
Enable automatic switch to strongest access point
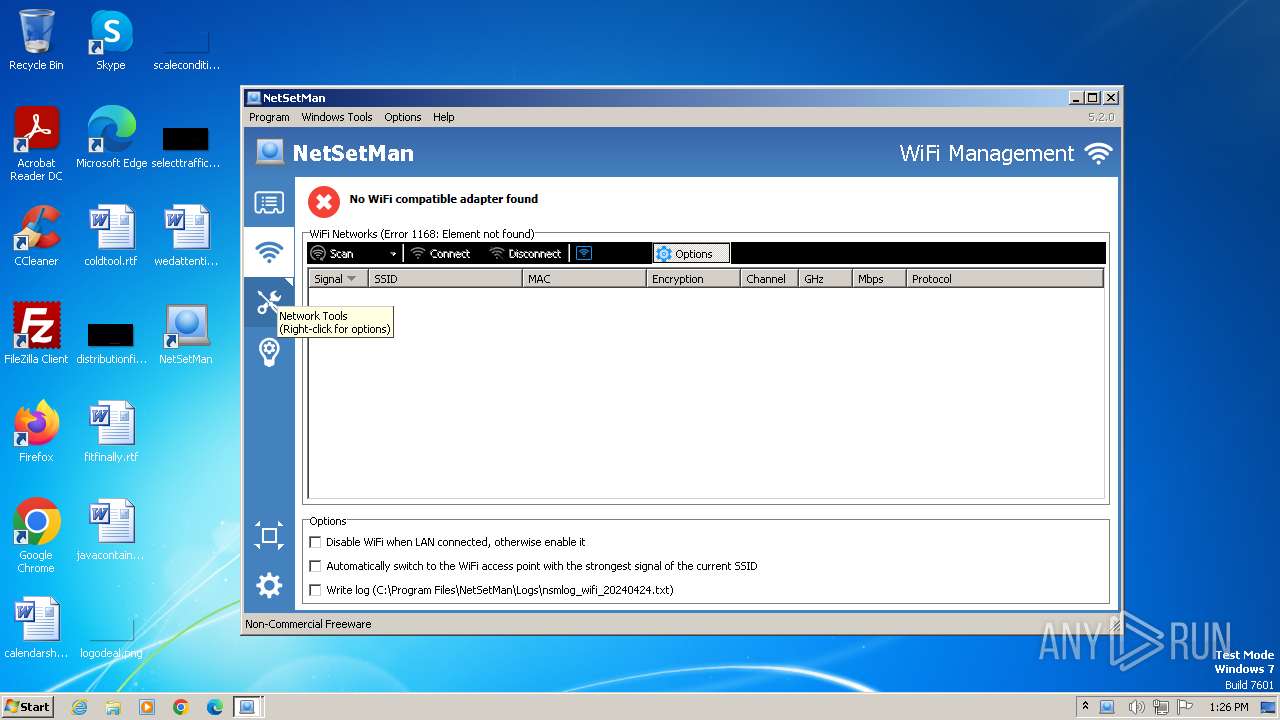[x=315, y=566]
